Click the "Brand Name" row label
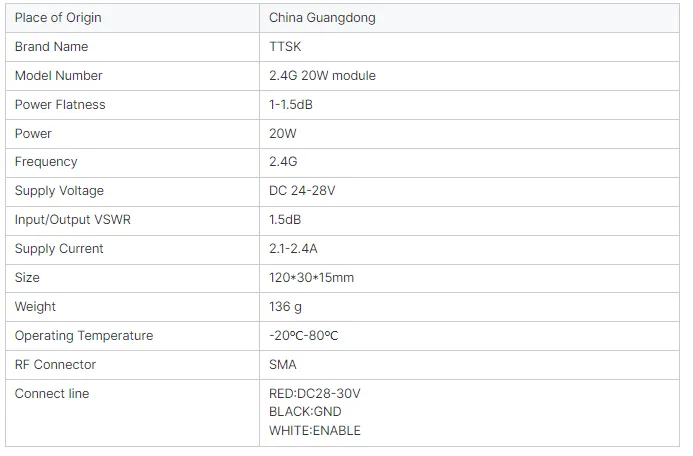This screenshot has height=456, width=693. (x=51, y=47)
